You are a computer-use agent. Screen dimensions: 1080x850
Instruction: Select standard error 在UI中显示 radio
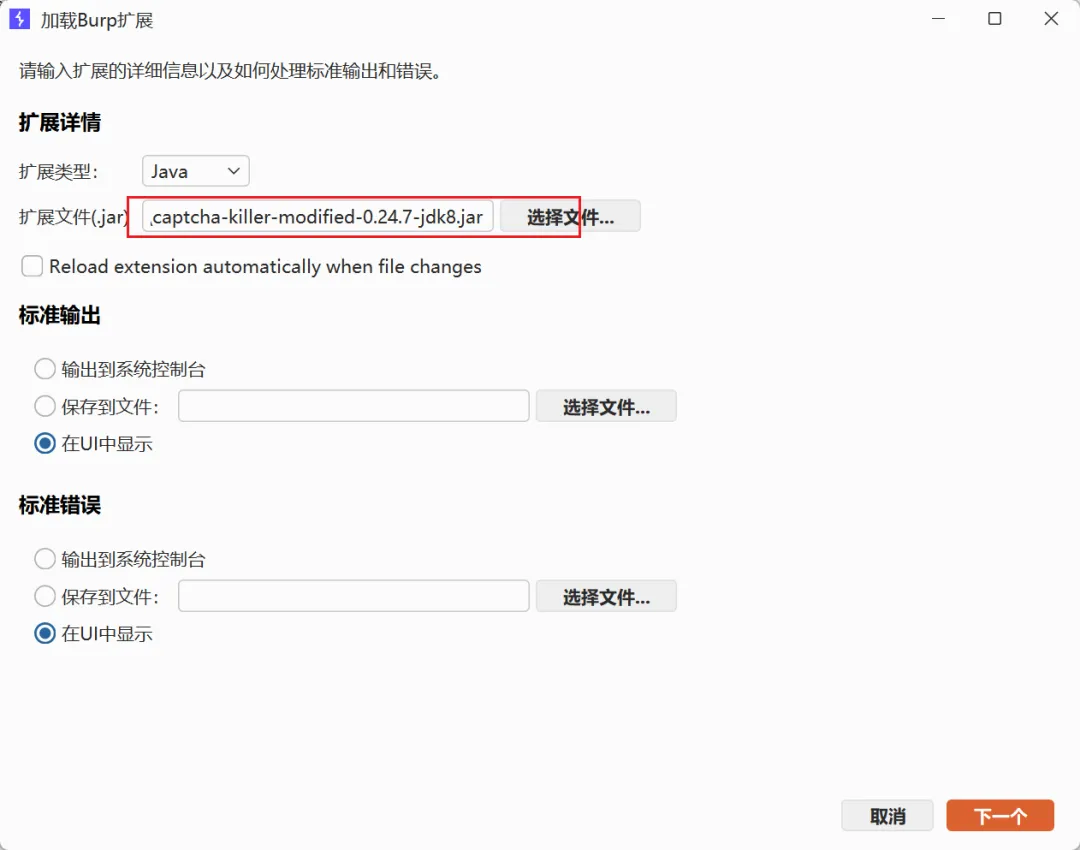click(x=45, y=634)
